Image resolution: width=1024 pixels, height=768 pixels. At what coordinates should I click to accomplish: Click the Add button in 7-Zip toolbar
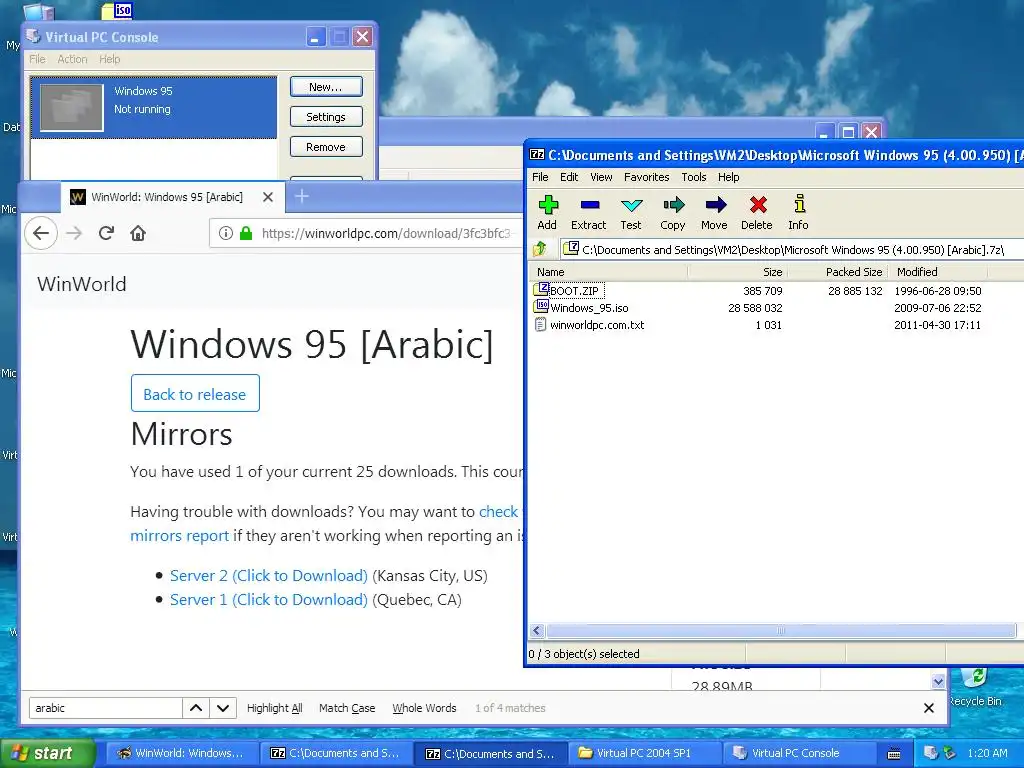click(x=547, y=213)
